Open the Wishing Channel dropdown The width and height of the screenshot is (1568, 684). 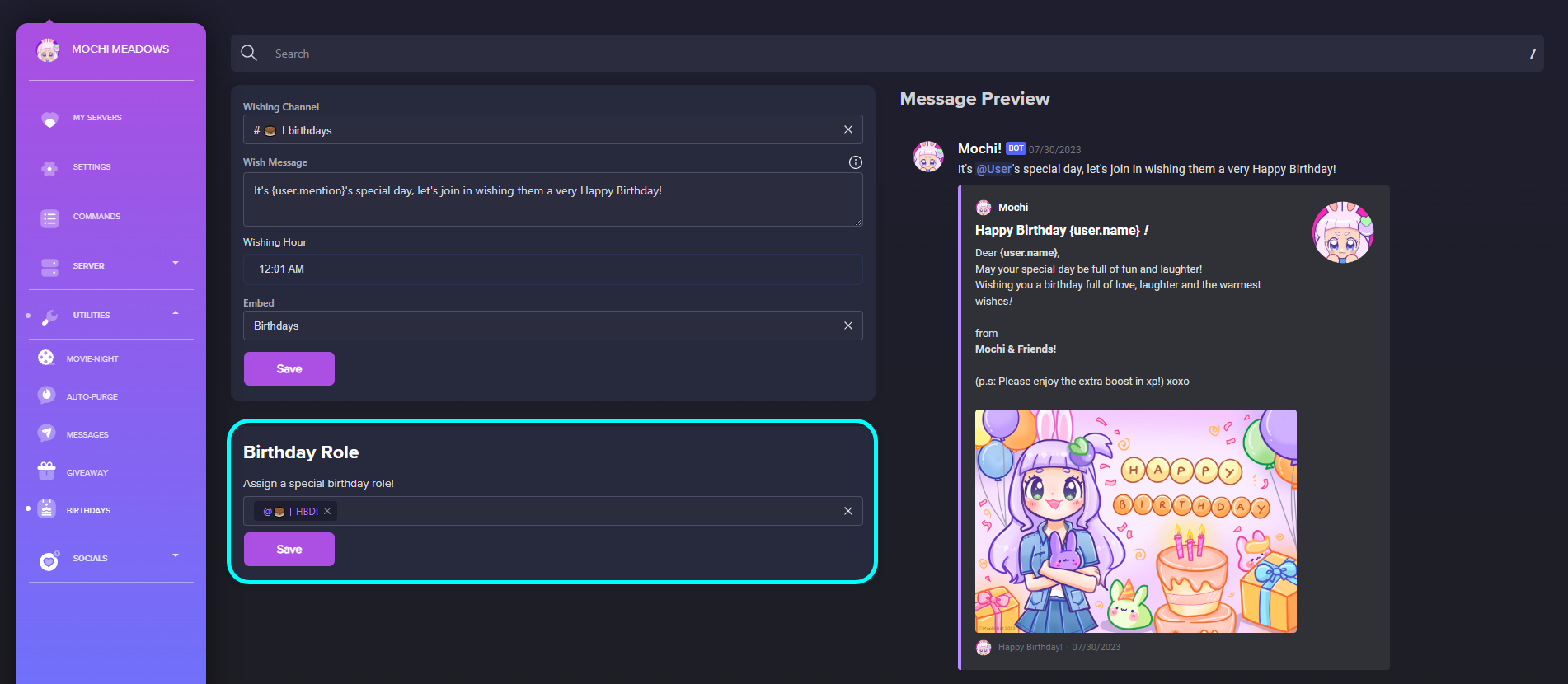pos(544,130)
